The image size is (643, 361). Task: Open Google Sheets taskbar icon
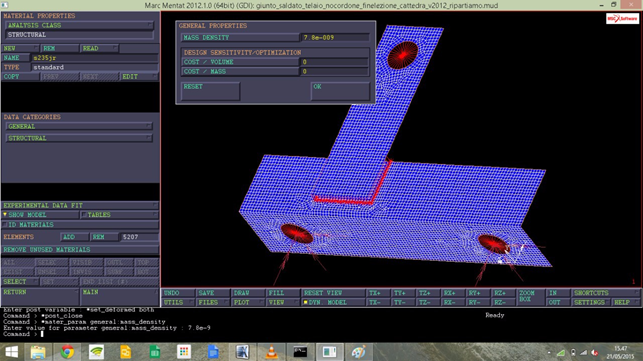coord(155,352)
